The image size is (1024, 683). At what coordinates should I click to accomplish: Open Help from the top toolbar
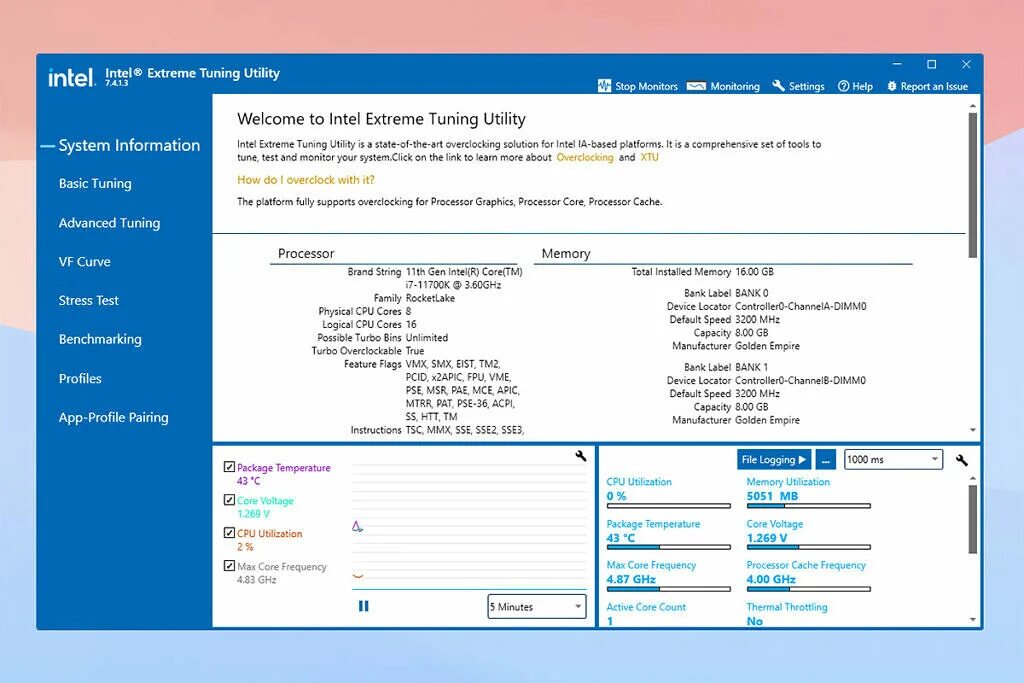(x=856, y=86)
